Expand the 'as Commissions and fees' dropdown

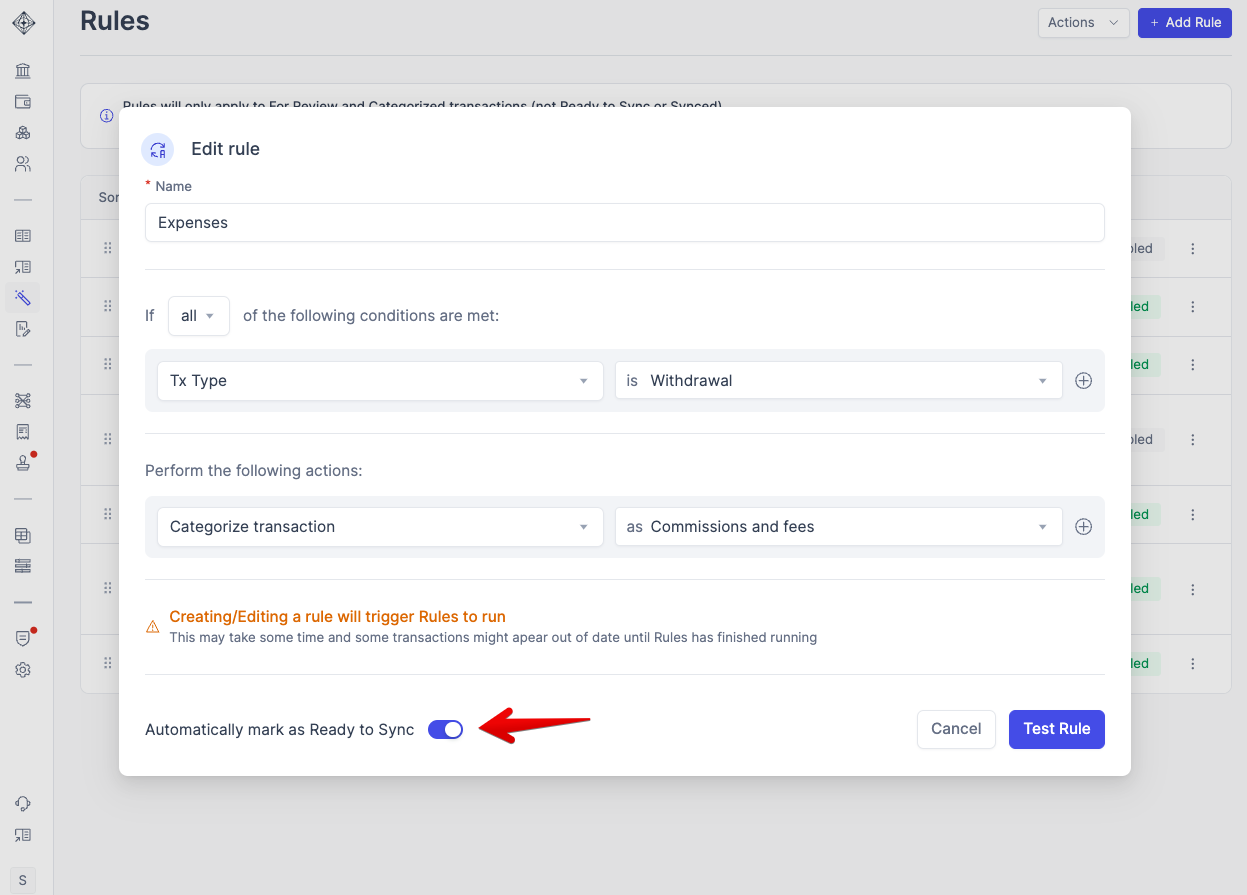[838, 527]
